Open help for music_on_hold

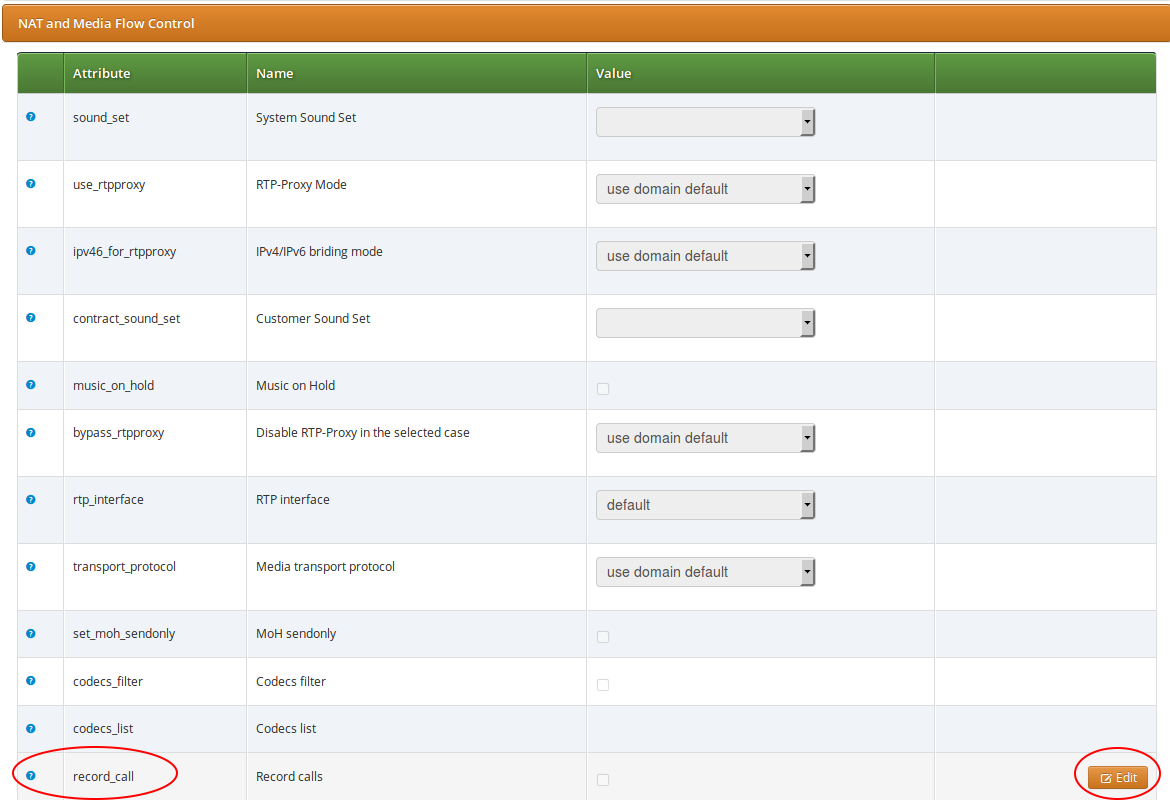tap(30, 385)
